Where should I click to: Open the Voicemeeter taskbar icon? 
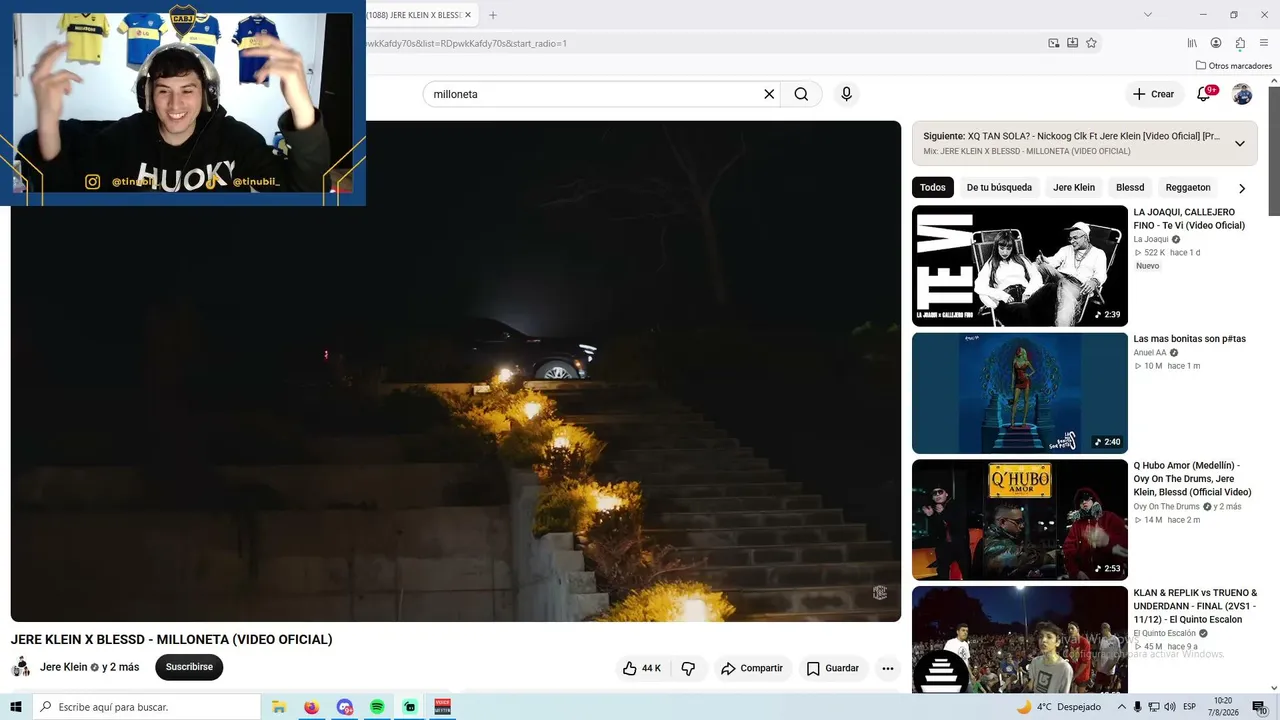[x=443, y=707]
